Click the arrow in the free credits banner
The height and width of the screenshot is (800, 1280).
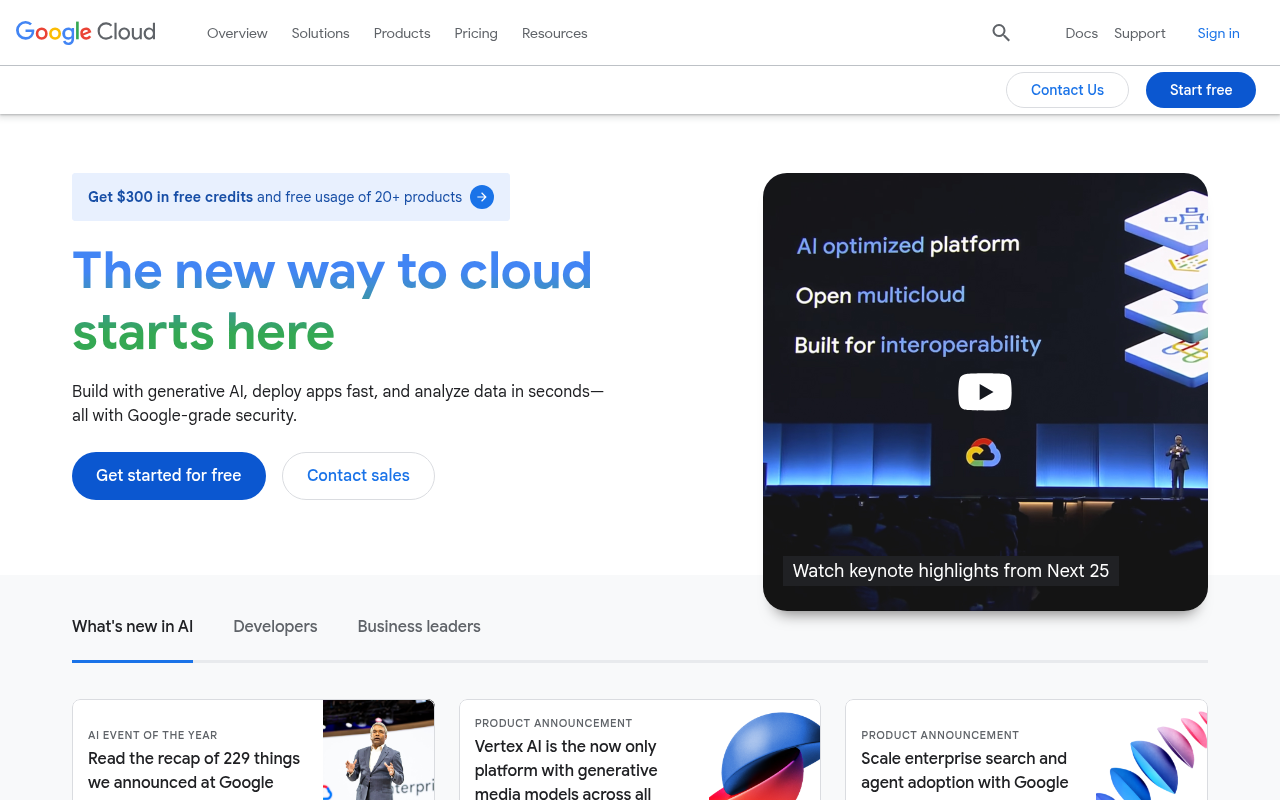482,197
